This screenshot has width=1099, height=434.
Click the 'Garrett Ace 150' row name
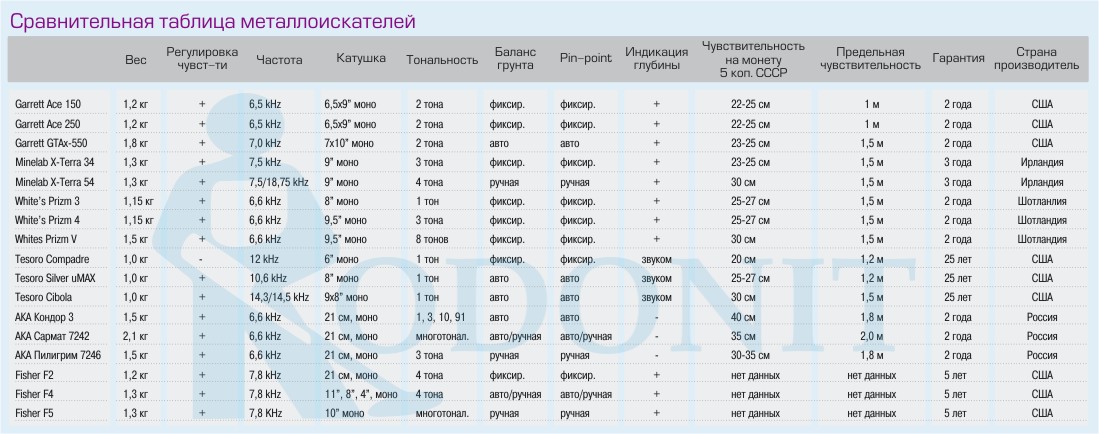coord(48,104)
